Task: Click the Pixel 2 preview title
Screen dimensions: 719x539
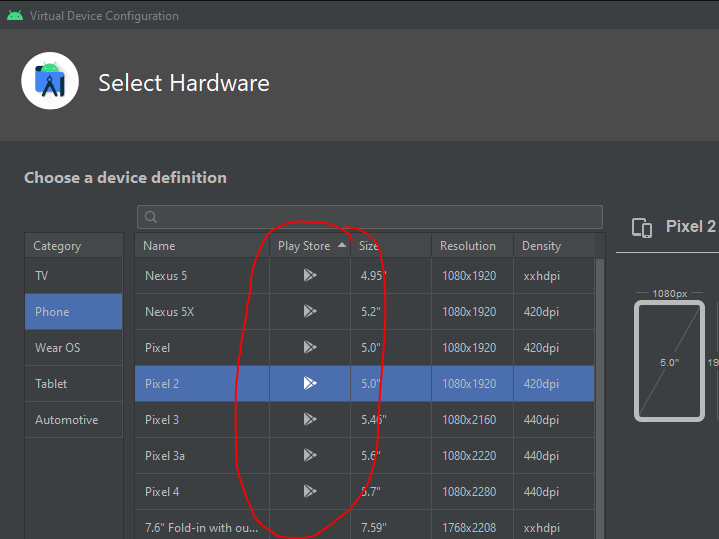Action: (x=690, y=227)
